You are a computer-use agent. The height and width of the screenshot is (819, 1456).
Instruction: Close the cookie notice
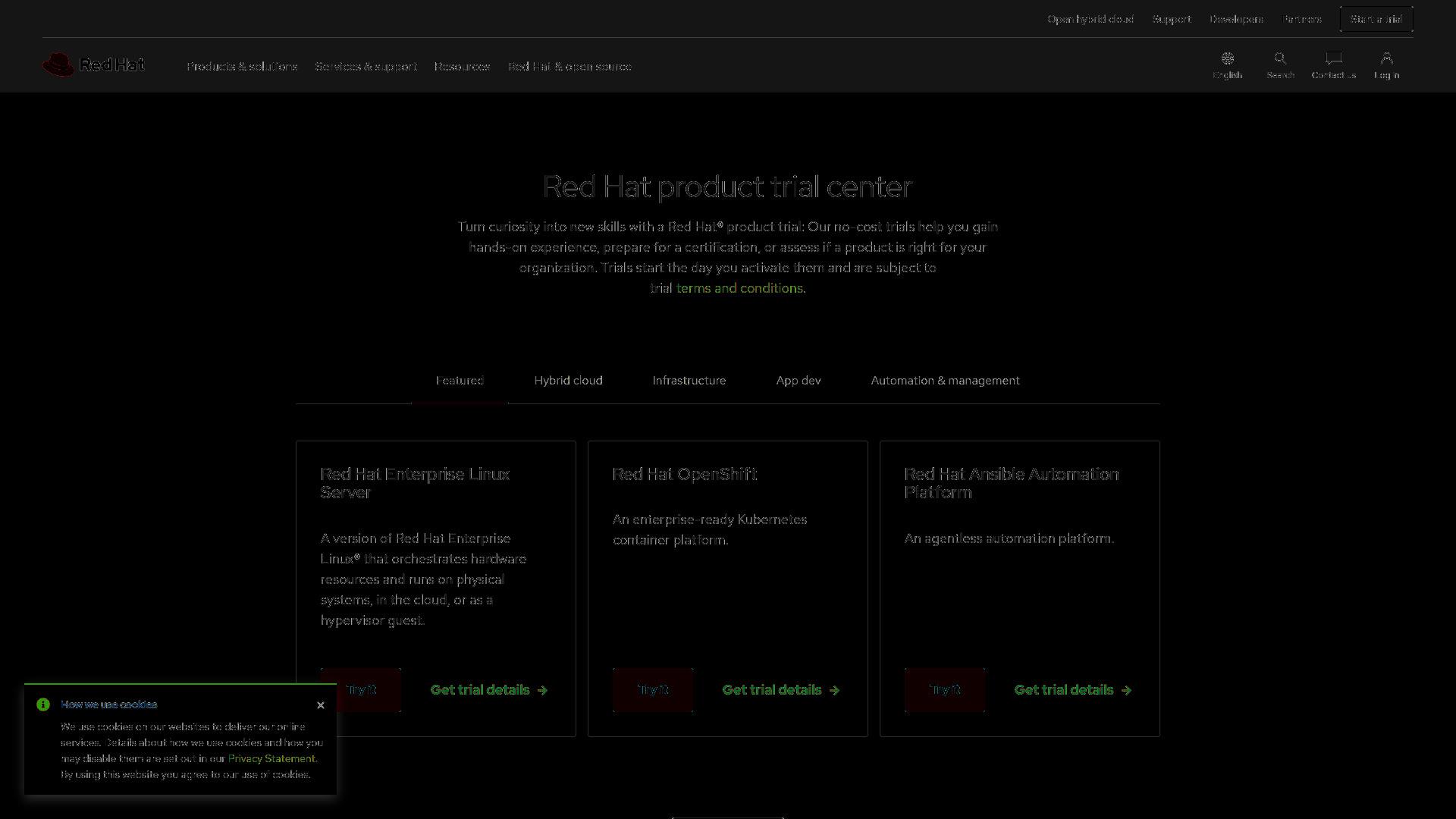321,705
